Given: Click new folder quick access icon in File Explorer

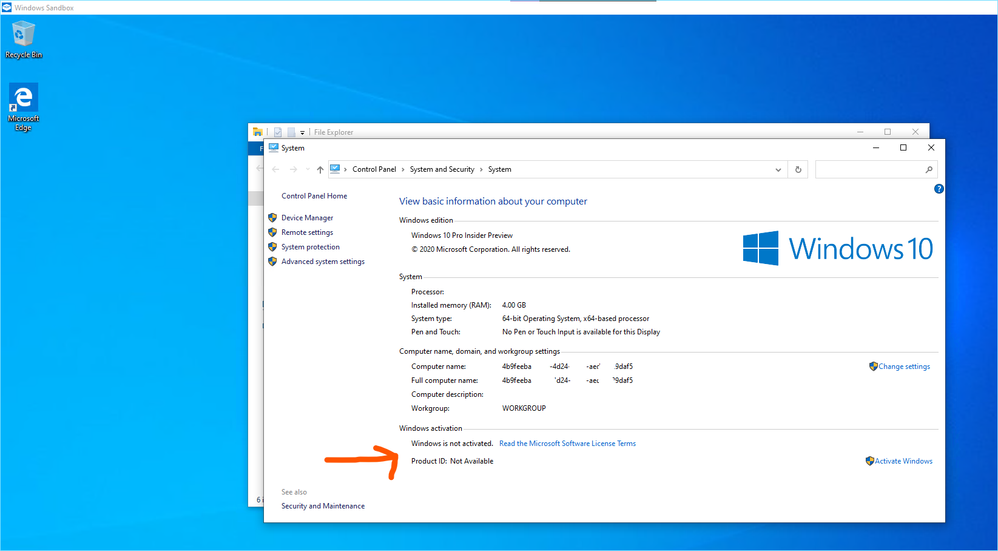Looking at the screenshot, I should pyautogui.click(x=291, y=132).
